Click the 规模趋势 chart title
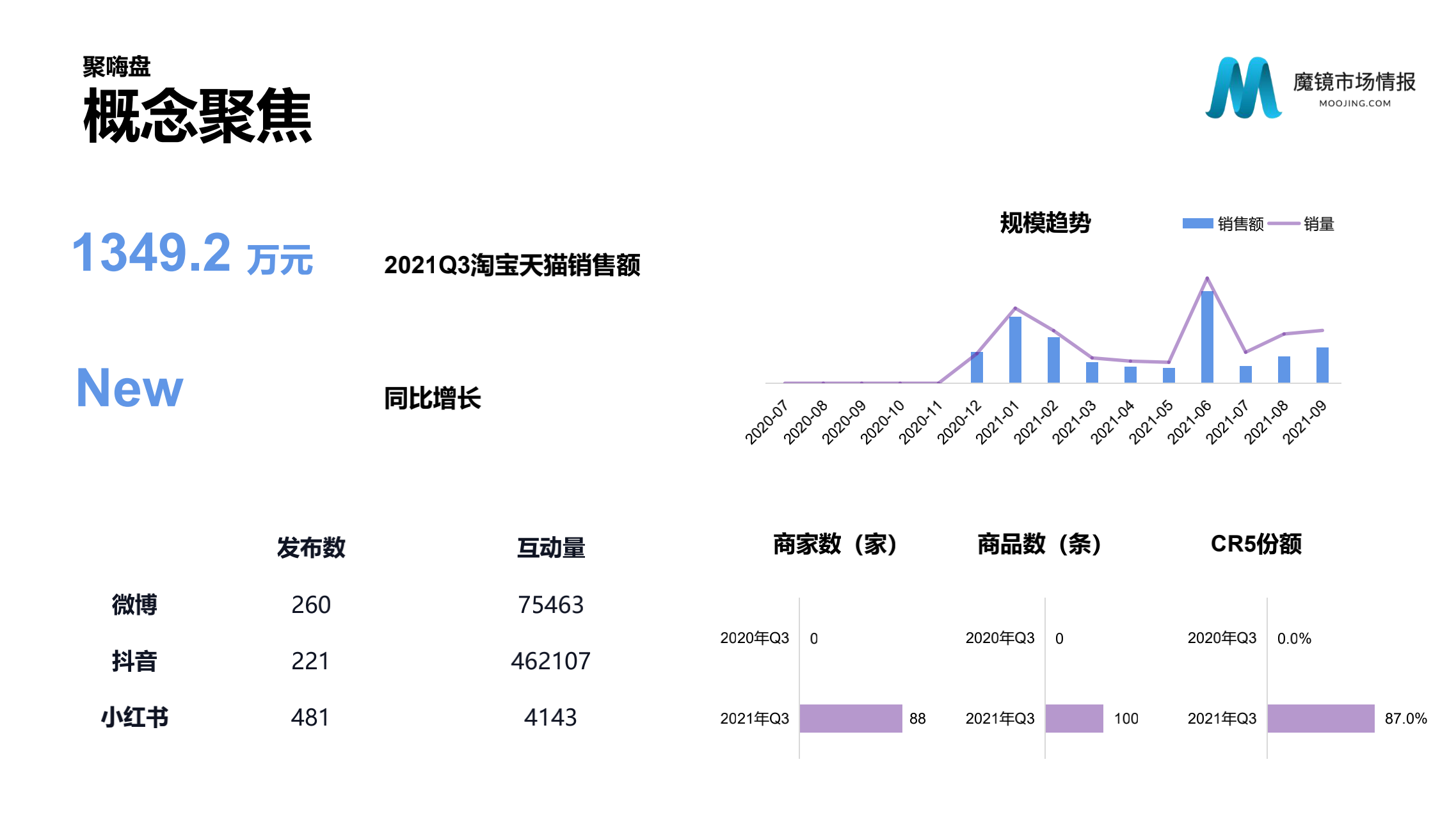 [x=1045, y=223]
